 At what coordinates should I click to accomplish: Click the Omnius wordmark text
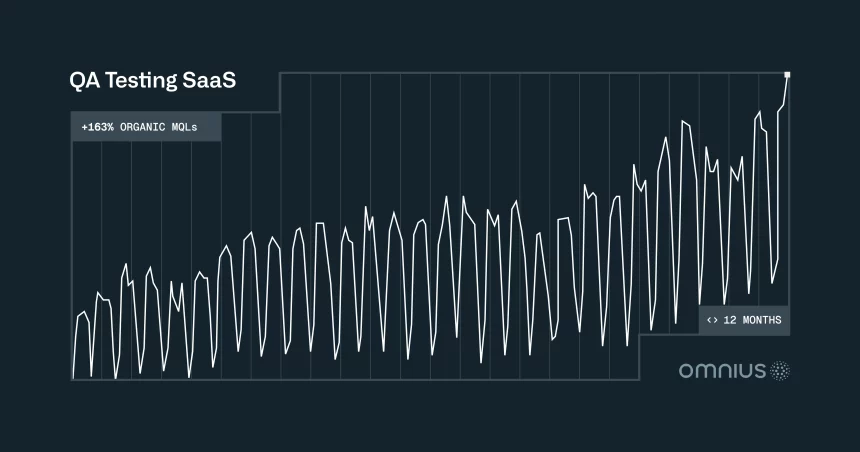point(722,372)
